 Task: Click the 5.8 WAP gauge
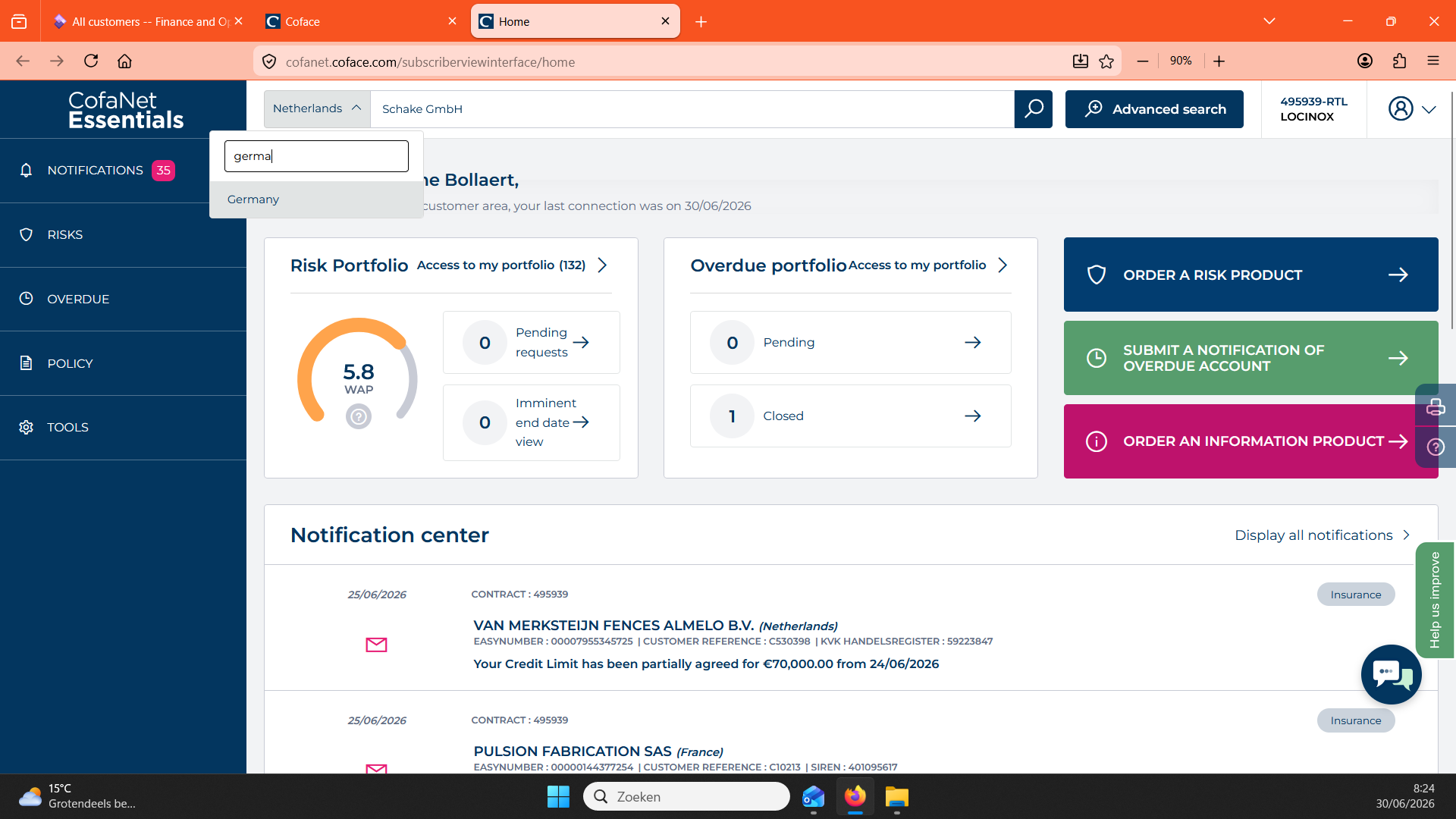click(358, 370)
